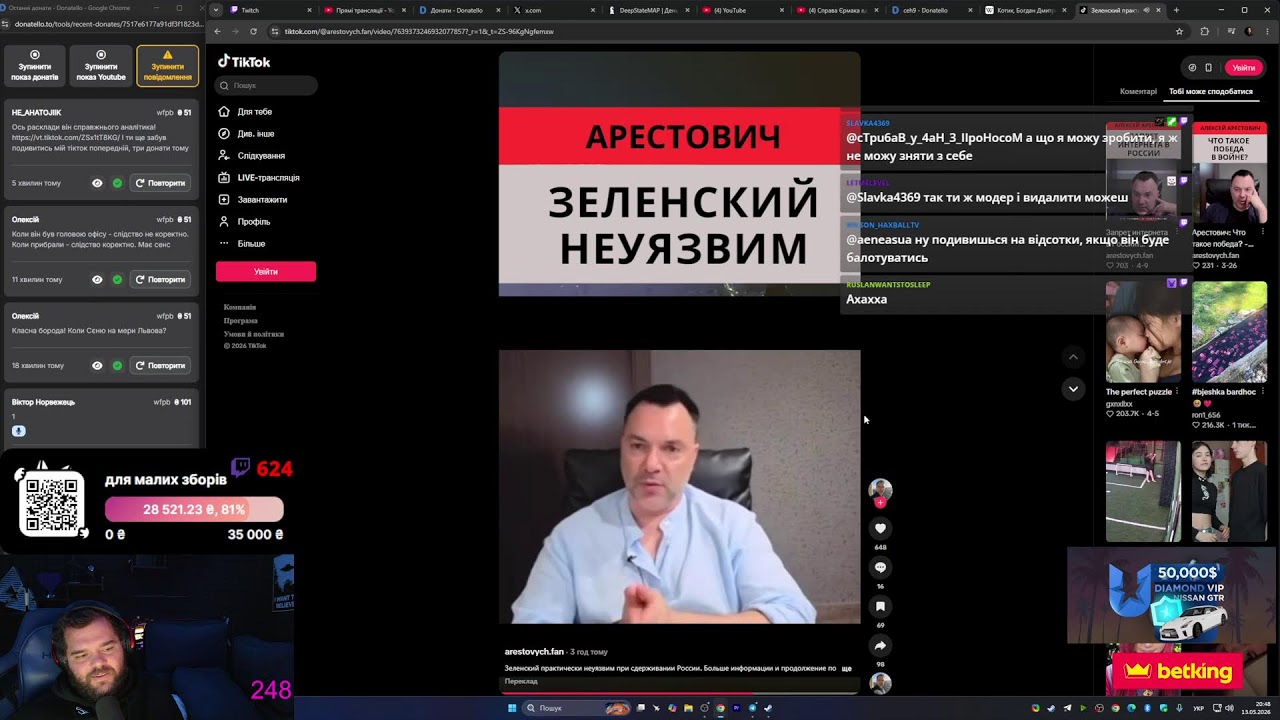Go back in browser history
Screen dimensions: 1280x720
pos(217,31)
